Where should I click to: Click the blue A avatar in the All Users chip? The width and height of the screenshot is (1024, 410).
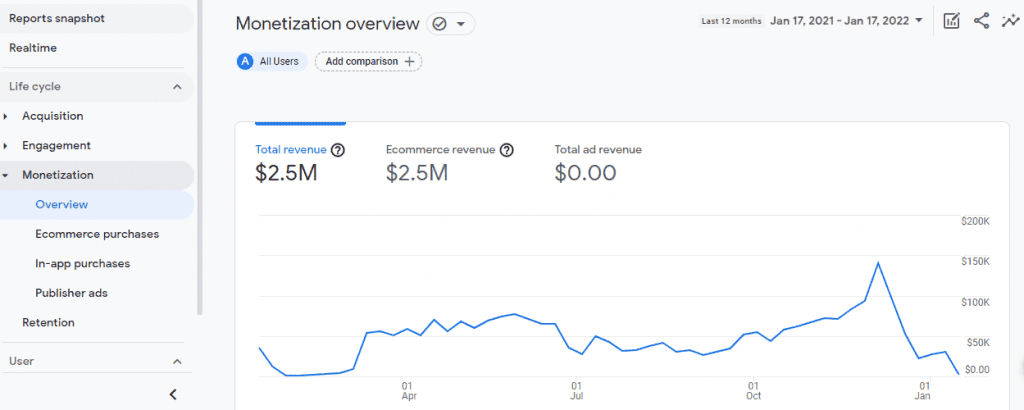click(x=246, y=61)
